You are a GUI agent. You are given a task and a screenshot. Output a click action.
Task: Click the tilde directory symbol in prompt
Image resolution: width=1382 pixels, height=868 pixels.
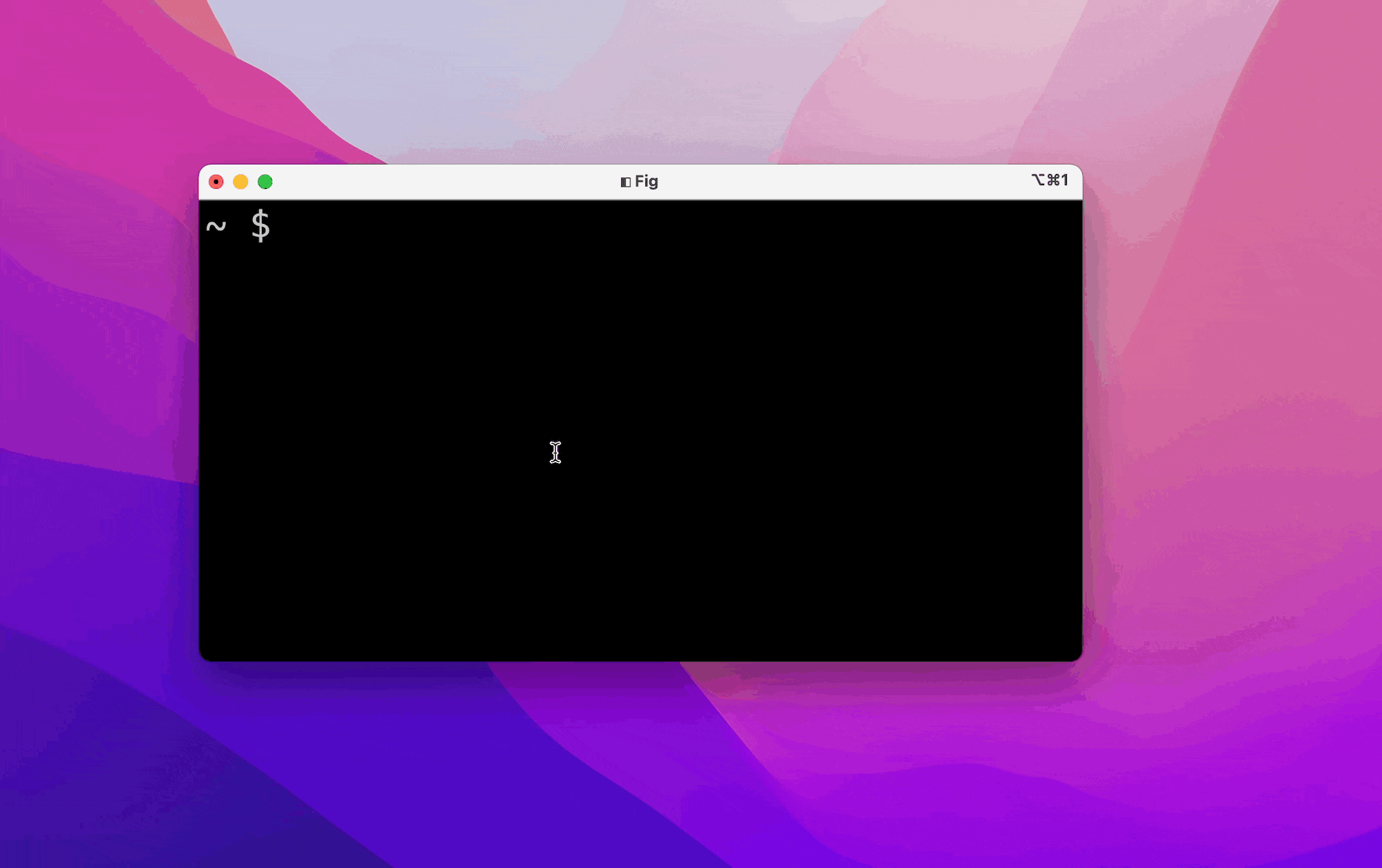coord(216,226)
